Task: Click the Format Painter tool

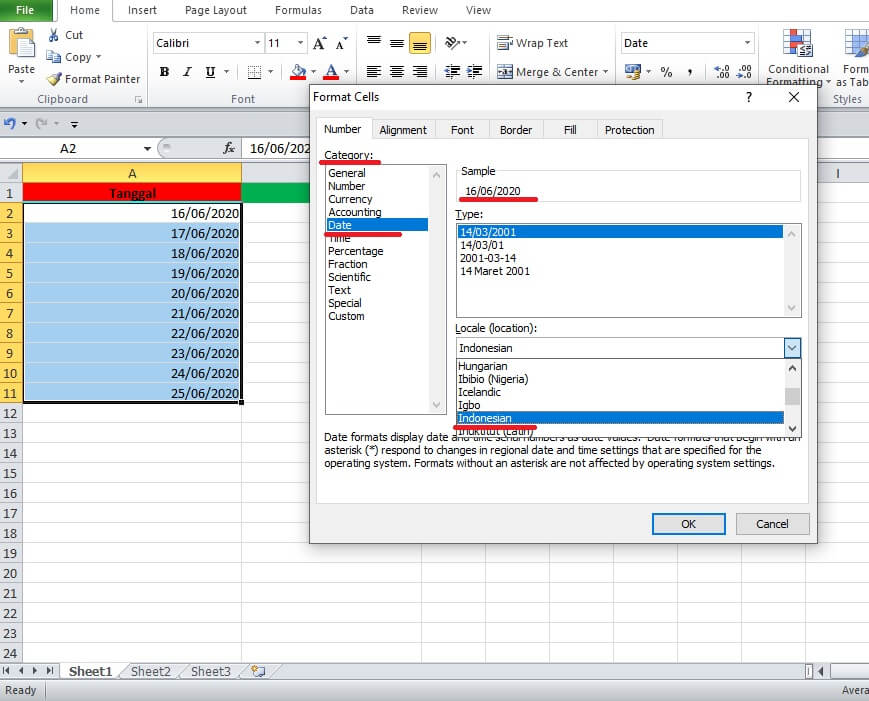Action: (93, 79)
